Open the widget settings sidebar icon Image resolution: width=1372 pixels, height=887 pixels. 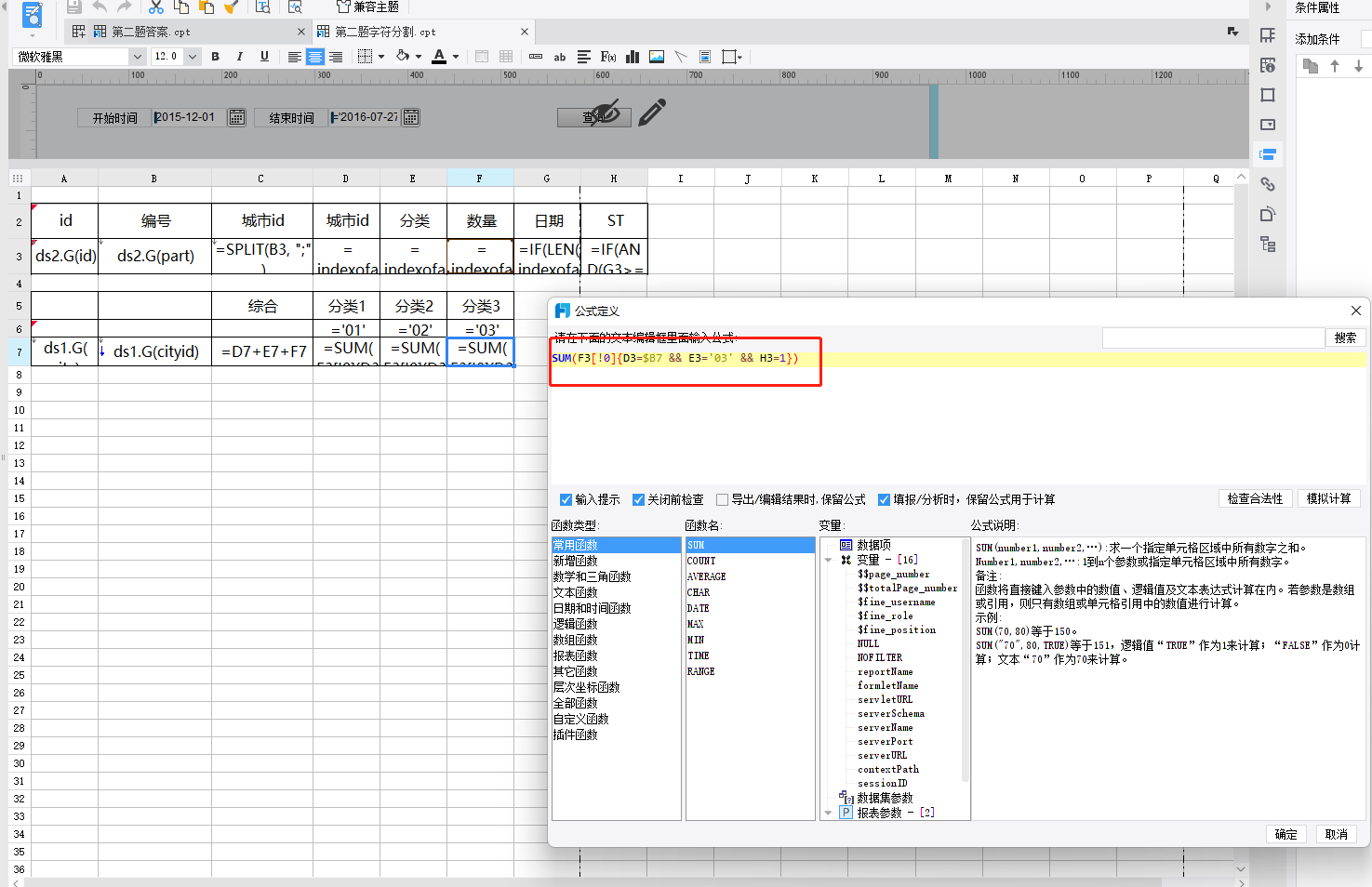pyautogui.click(x=1268, y=125)
